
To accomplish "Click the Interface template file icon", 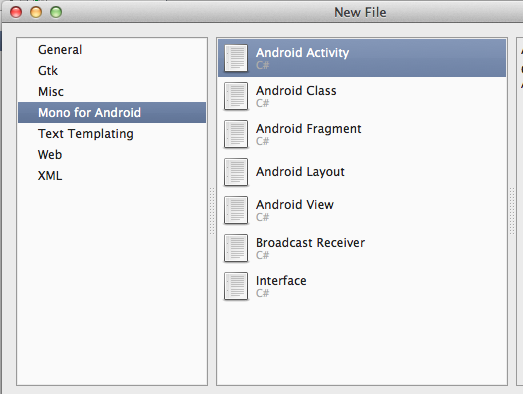I will pos(236,286).
